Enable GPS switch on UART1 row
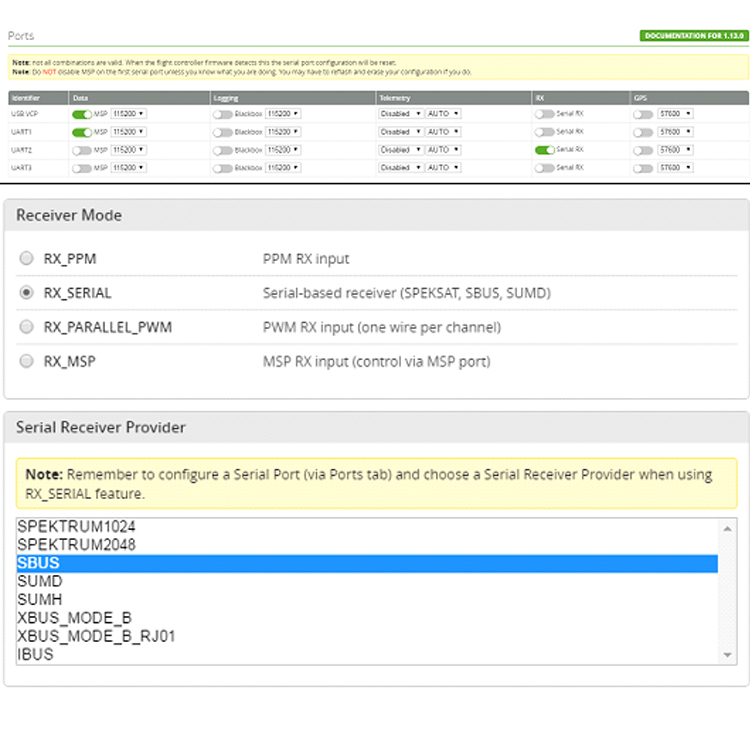The width and height of the screenshot is (750, 750). (643, 132)
